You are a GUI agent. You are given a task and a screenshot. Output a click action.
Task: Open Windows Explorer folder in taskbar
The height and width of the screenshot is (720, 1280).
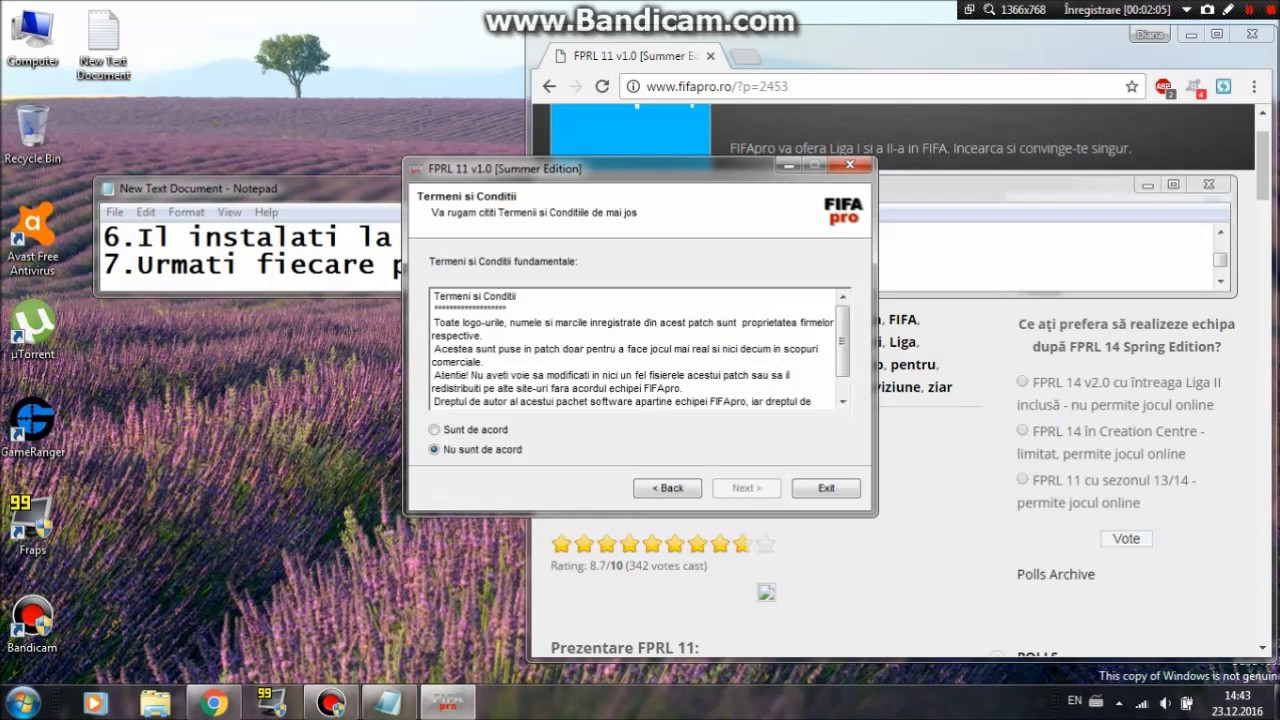(x=155, y=703)
